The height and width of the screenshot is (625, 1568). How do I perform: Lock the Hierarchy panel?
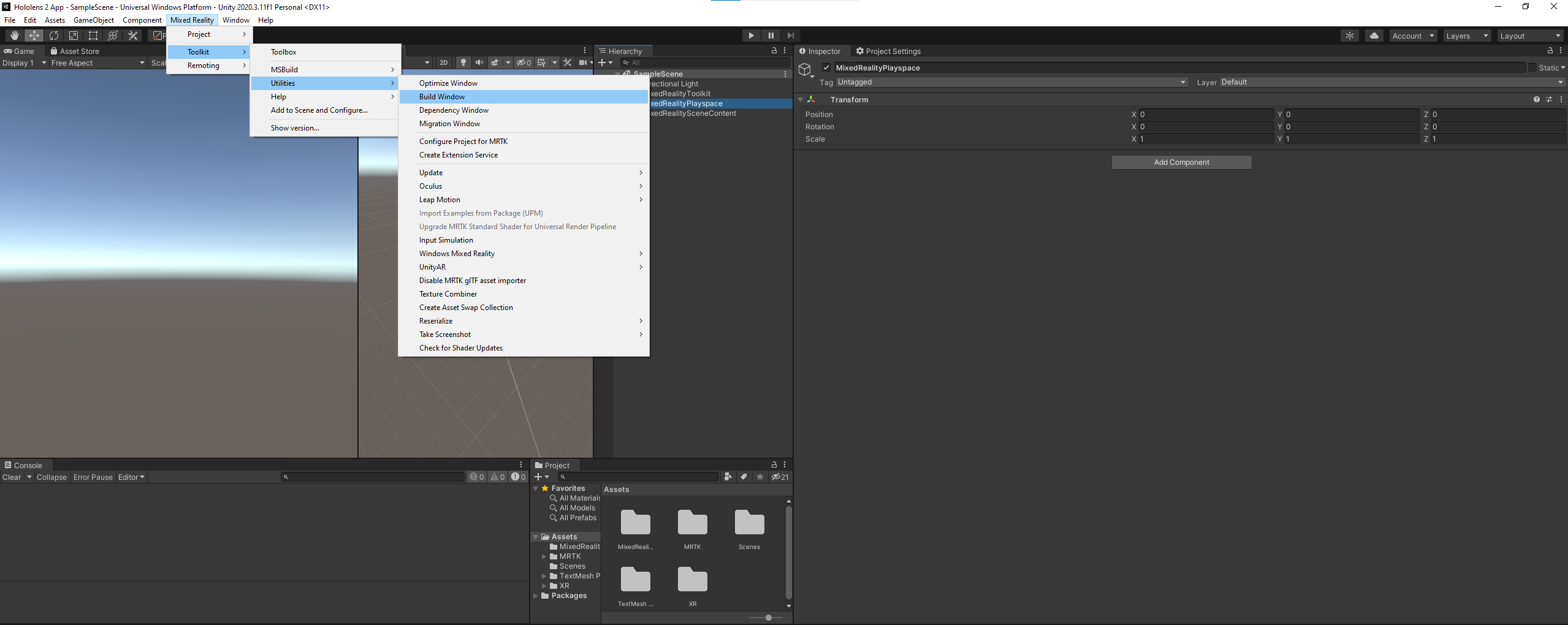point(774,51)
